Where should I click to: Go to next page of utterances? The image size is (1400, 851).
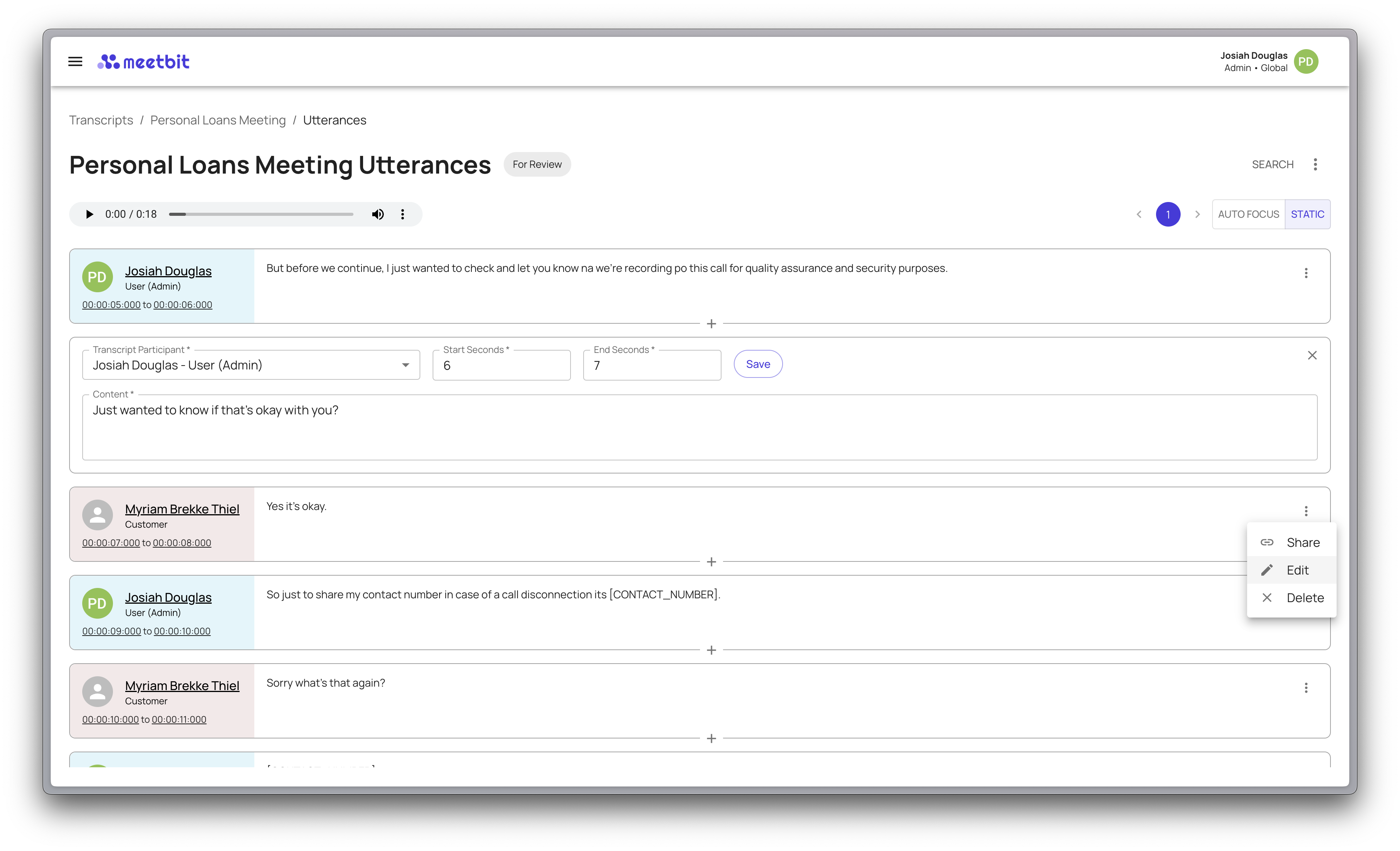pyautogui.click(x=1197, y=214)
